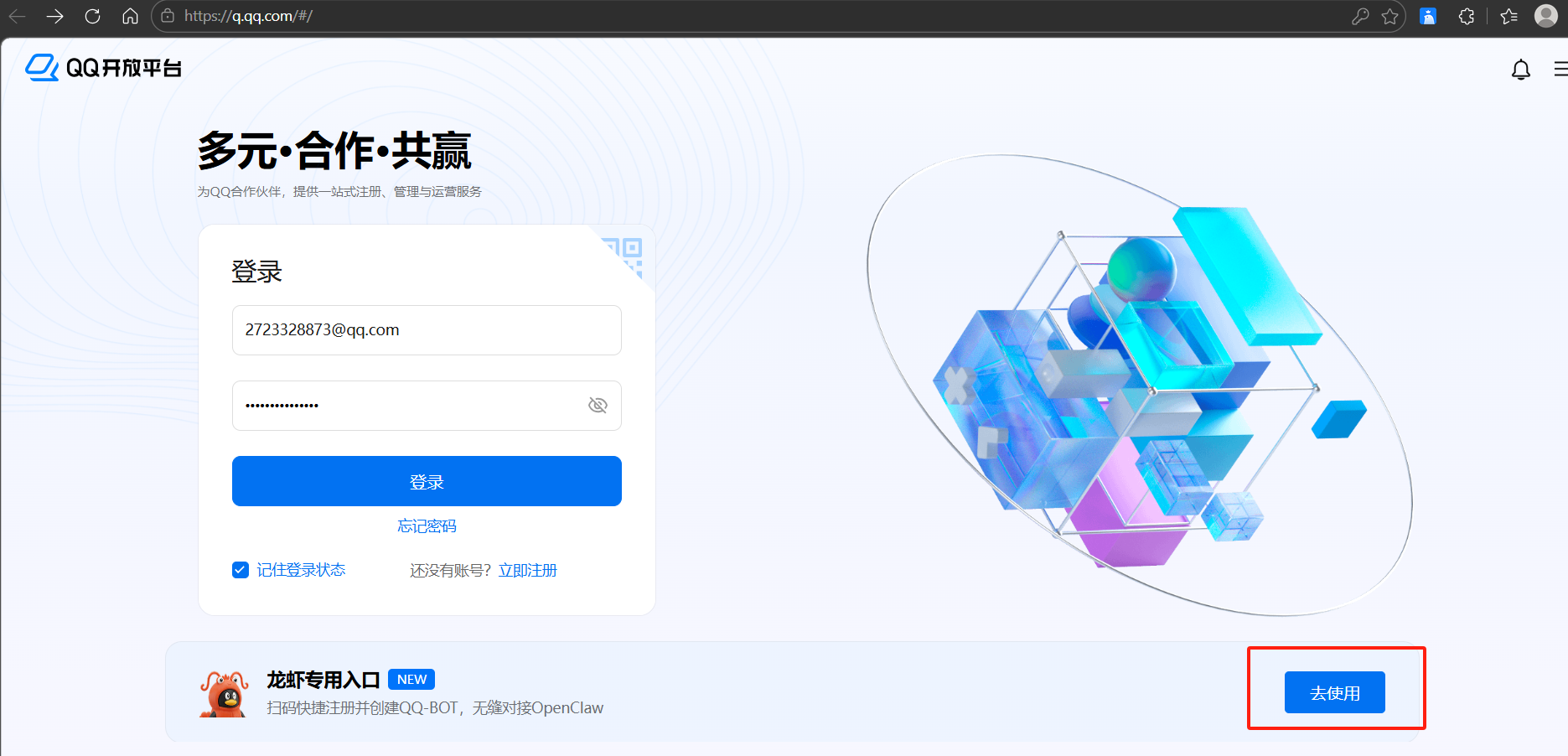Click the address bar URL
This screenshot has width=1568, height=756.
248,16
